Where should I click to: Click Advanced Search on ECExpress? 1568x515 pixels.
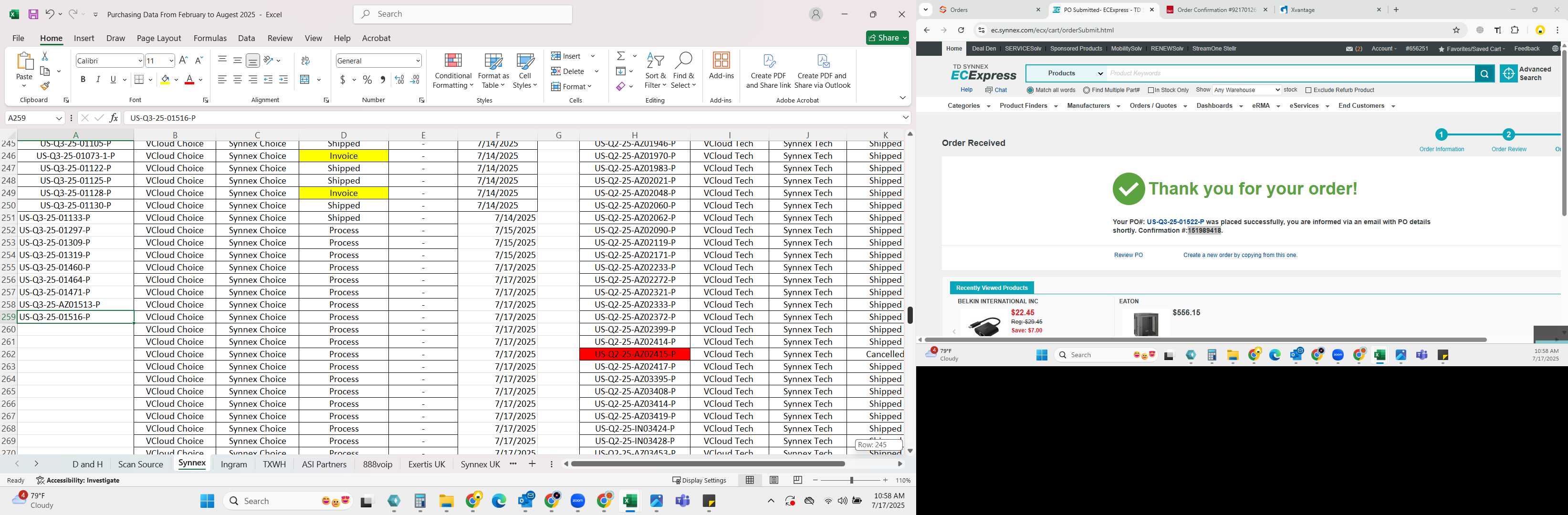1526,73
